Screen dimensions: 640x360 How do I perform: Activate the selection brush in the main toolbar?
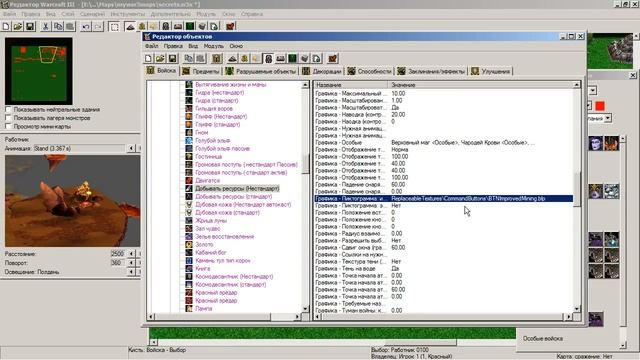(x=114, y=27)
